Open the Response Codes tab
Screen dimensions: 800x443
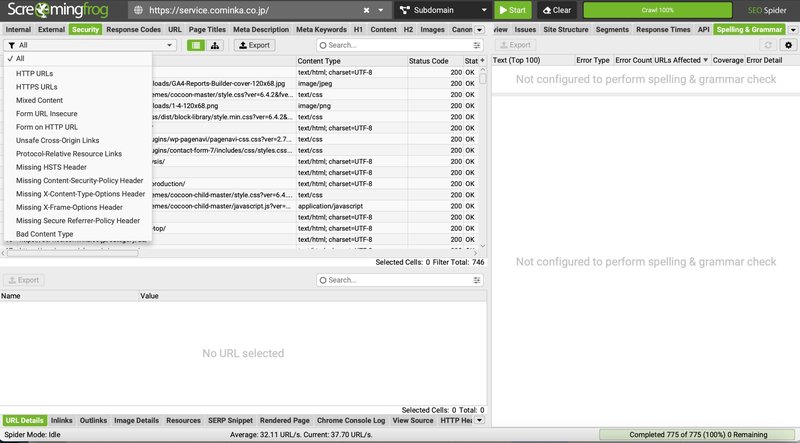click(x=132, y=29)
